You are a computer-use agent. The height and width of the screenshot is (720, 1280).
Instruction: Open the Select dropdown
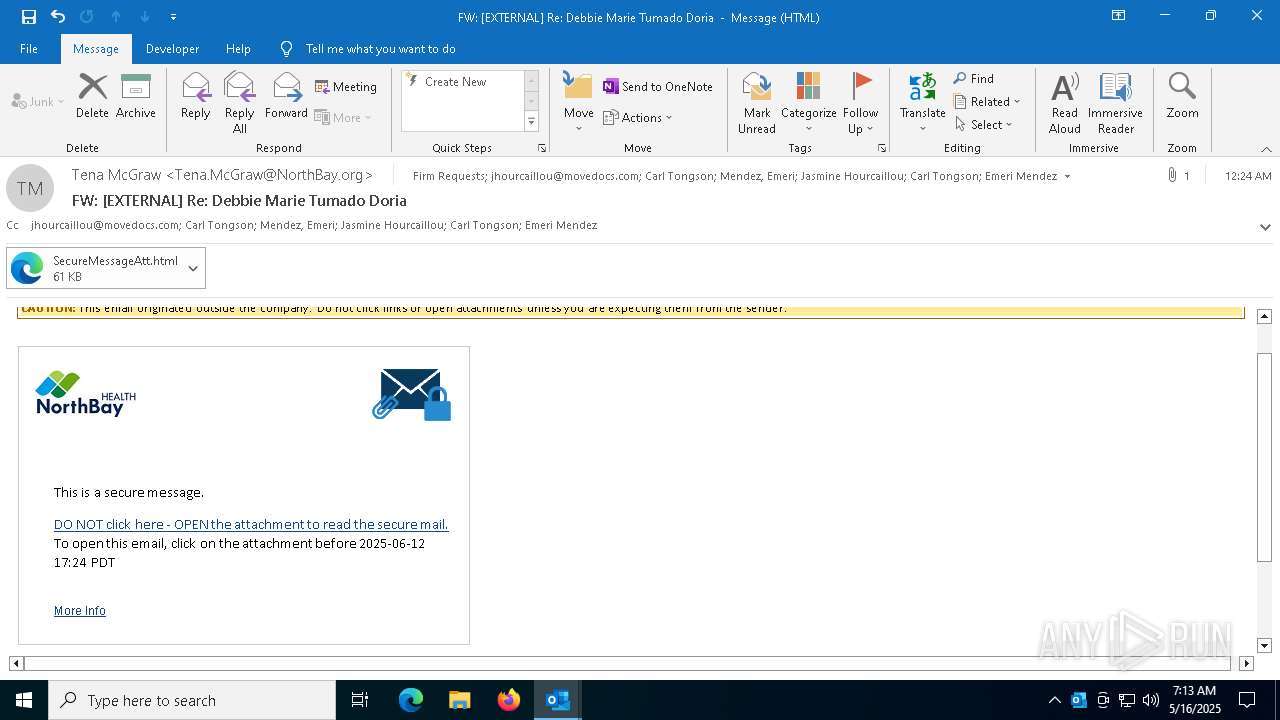(984, 125)
